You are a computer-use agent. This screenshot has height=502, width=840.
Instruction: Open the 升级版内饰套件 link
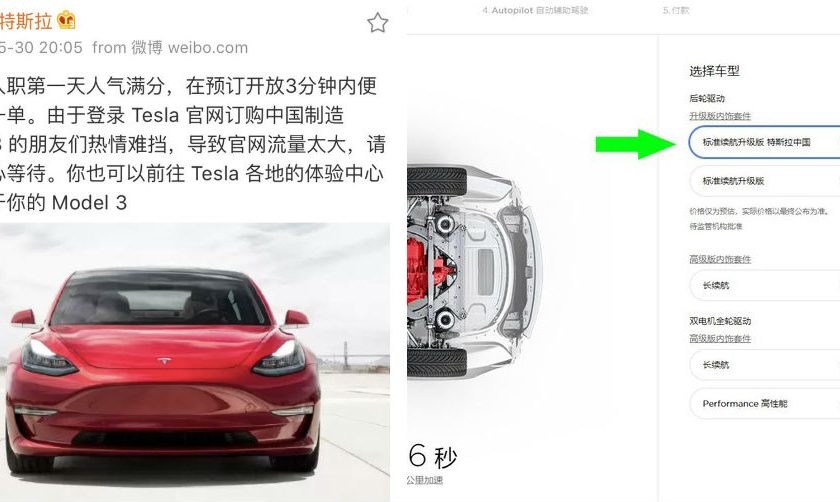(720, 116)
